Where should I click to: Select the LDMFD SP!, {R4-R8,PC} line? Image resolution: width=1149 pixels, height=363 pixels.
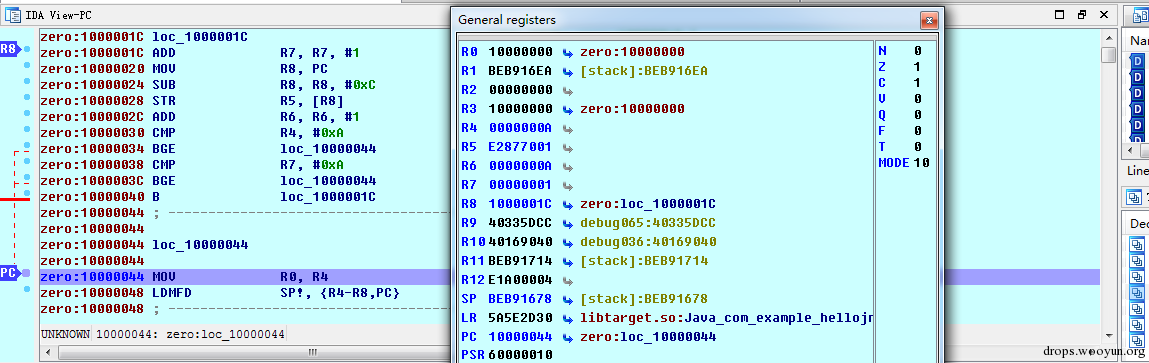click(x=220, y=293)
